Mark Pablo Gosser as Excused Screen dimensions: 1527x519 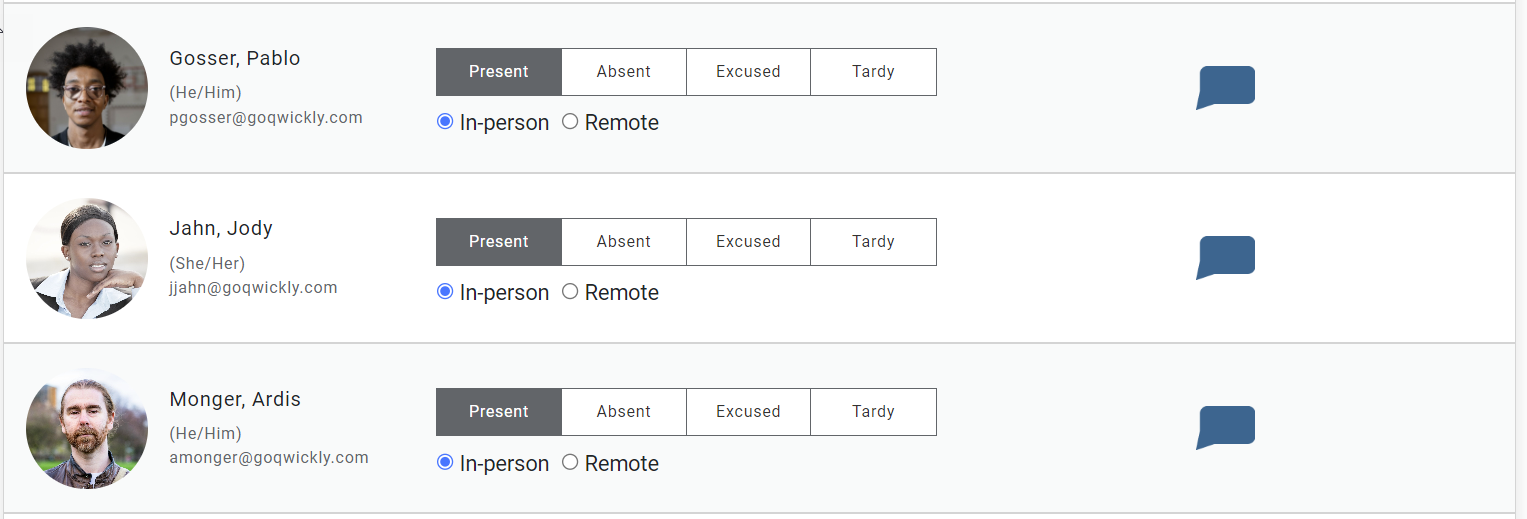[x=748, y=72]
